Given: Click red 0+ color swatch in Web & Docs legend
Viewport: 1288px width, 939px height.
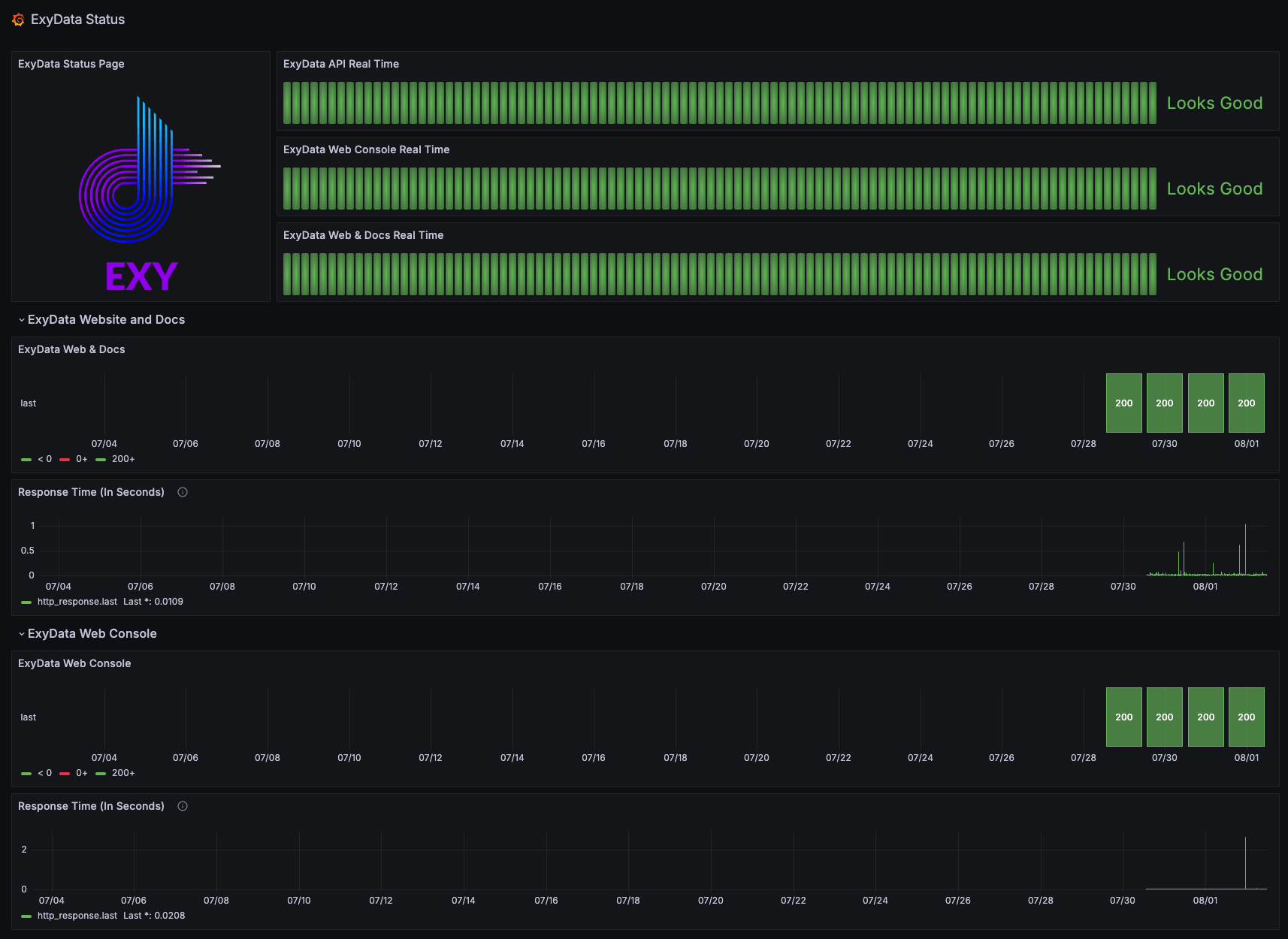Looking at the screenshot, I should (x=65, y=459).
